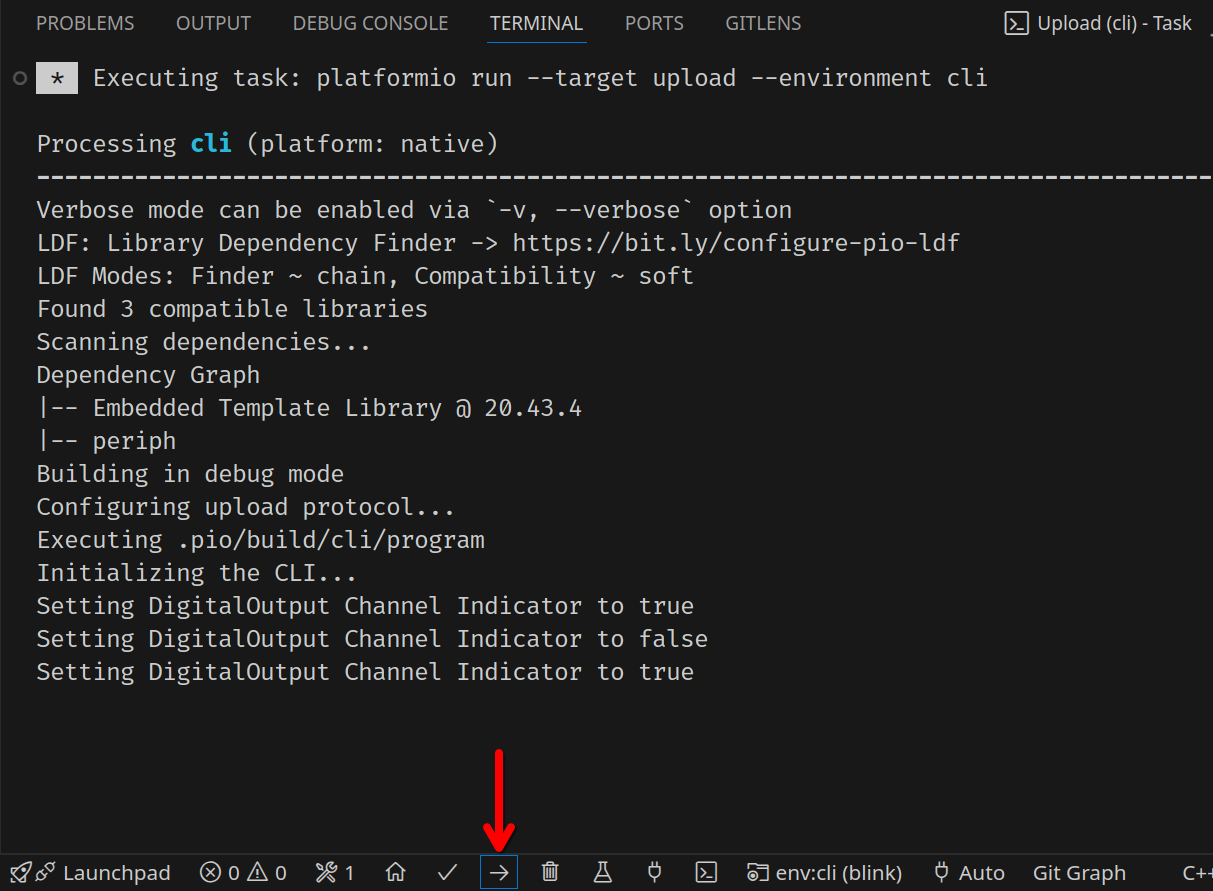The width and height of the screenshot is (1213, 891).
Task: Click the tools indicator showing 1
Action: click(x=335, y=872)
